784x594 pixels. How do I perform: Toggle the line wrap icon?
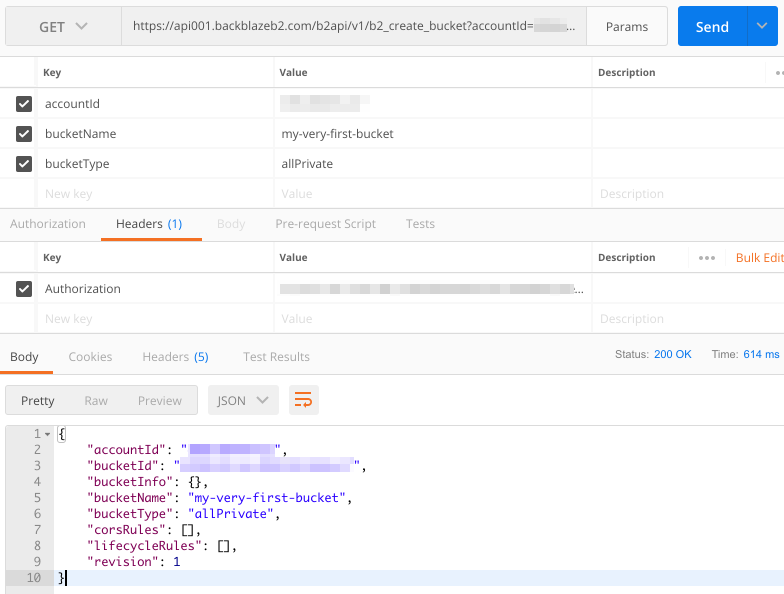[304, 400]
